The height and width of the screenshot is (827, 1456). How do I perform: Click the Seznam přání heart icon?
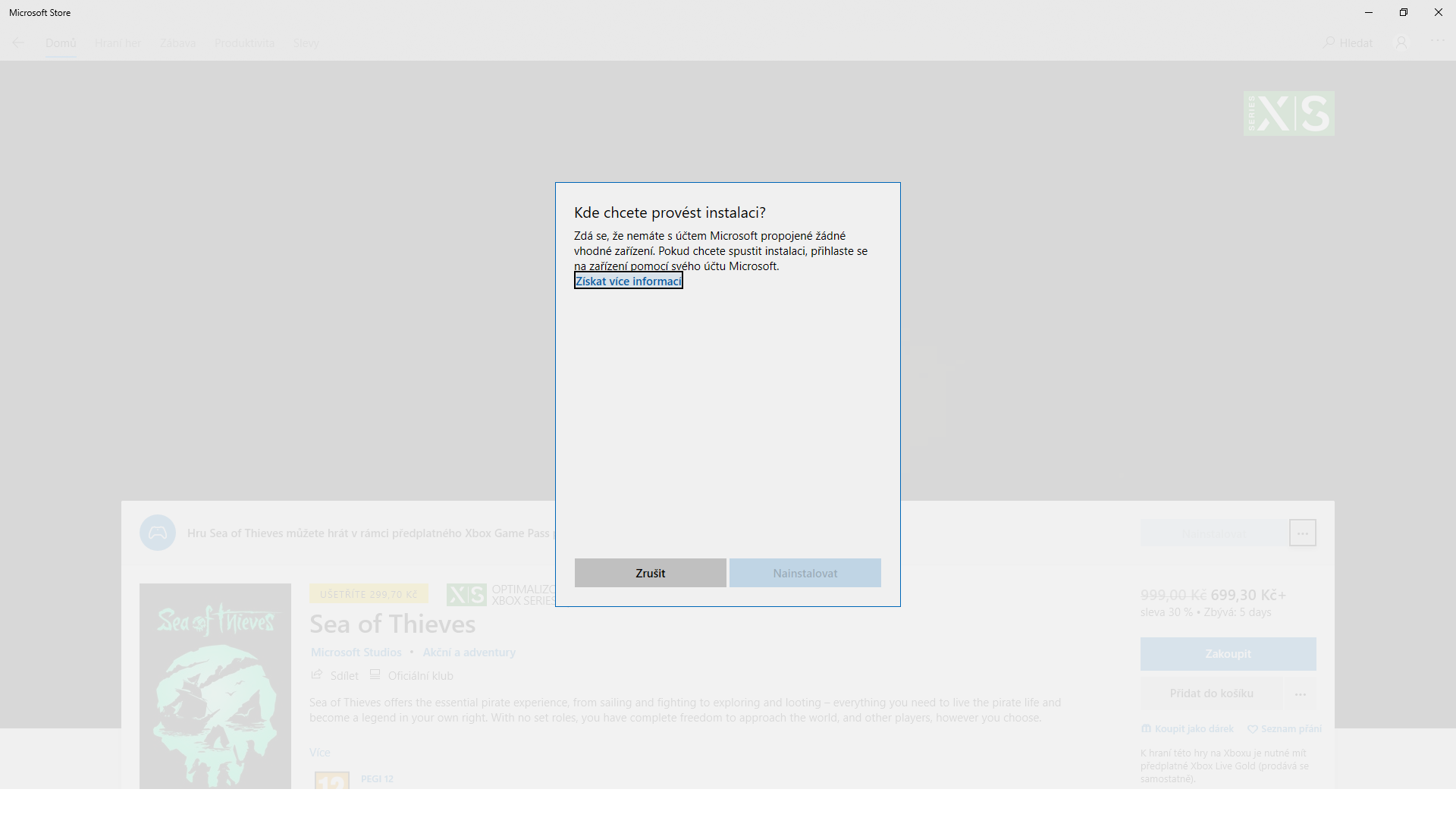(x=1253, y=729)
